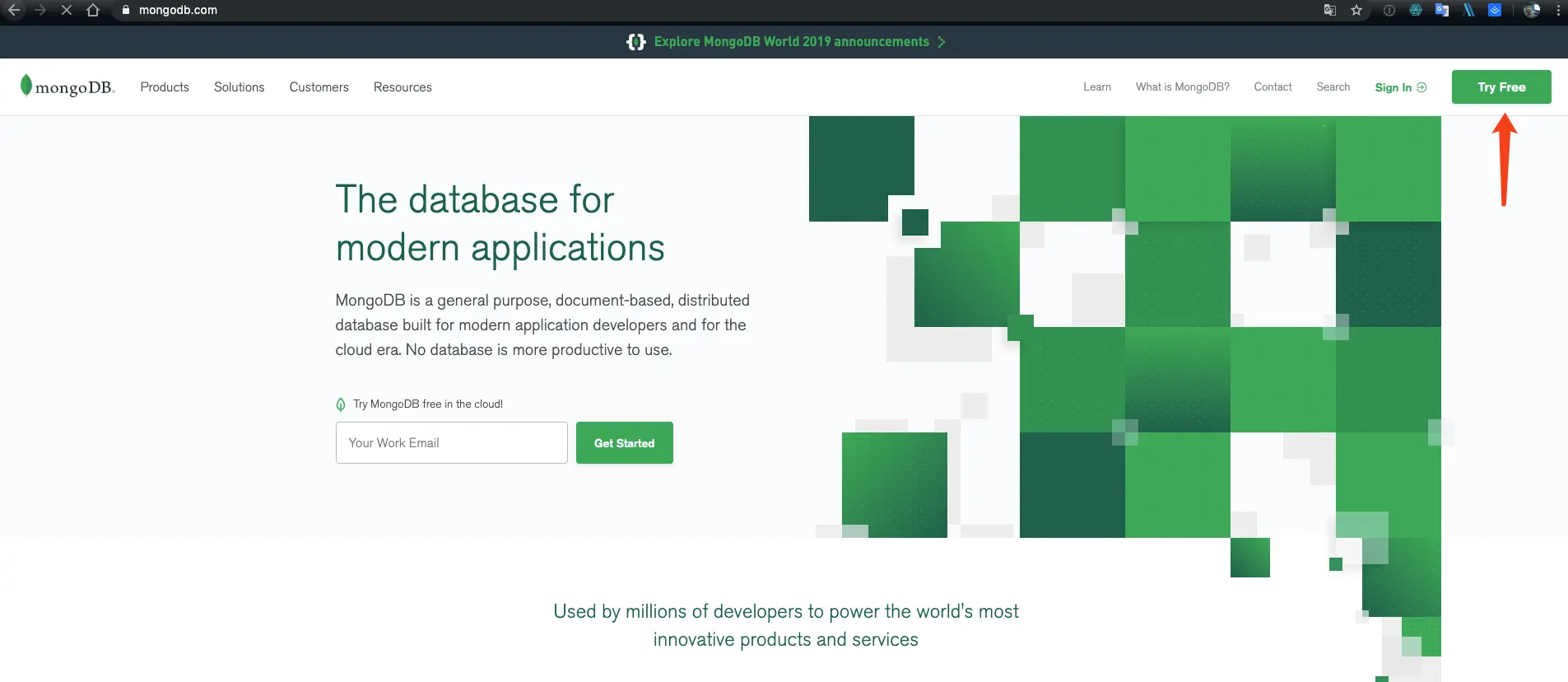Open the Chrome profile avatar
Image resolution: width=1568 pixels, height=682 pixels.
[1532, 10]
